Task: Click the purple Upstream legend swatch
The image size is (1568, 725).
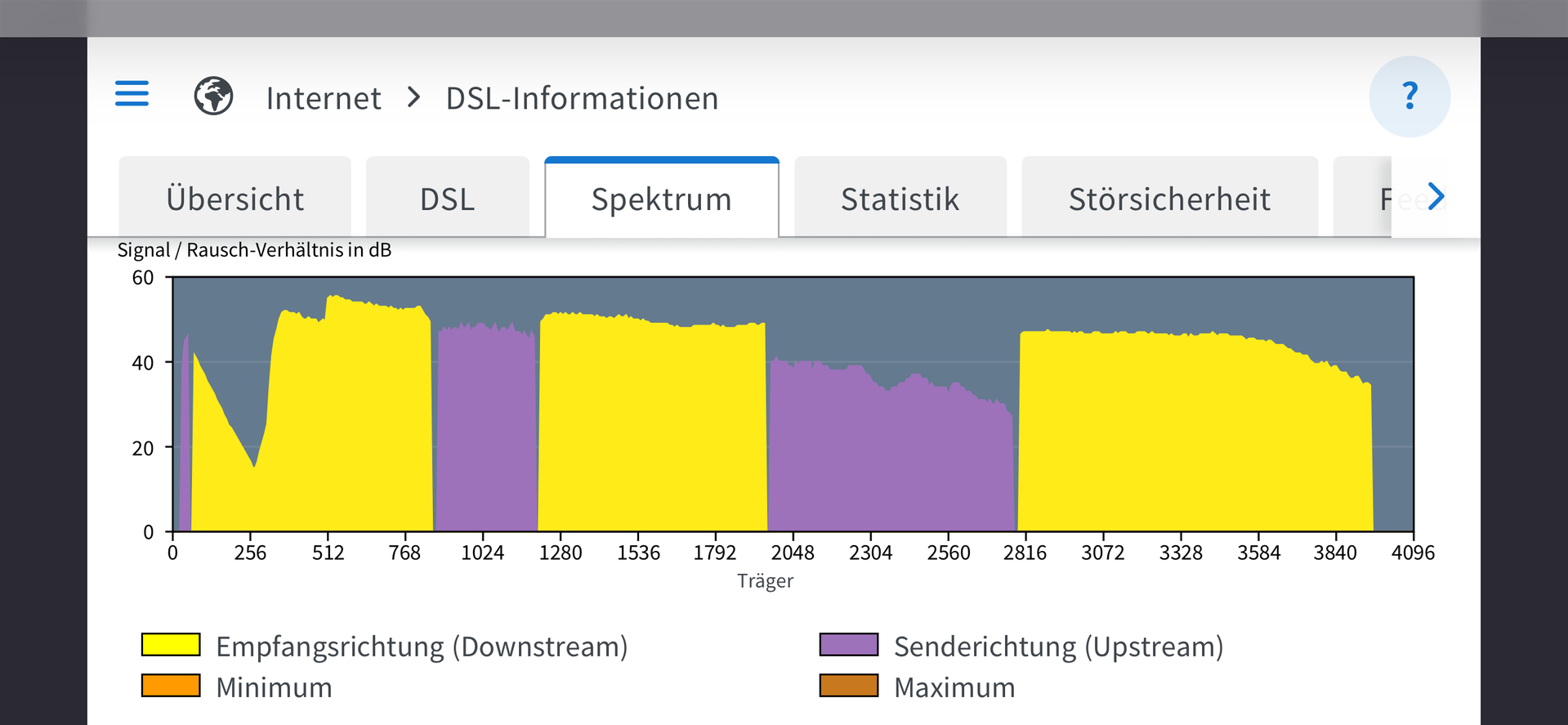Action: 849,645
